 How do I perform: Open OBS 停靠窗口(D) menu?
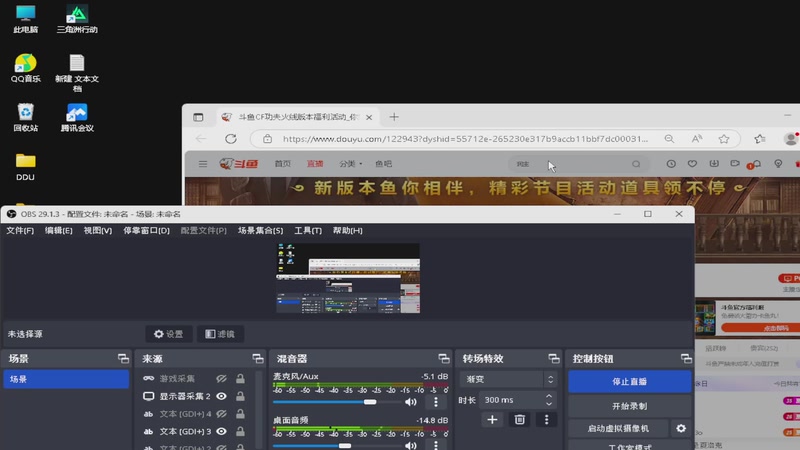click(x=146, y=231)
